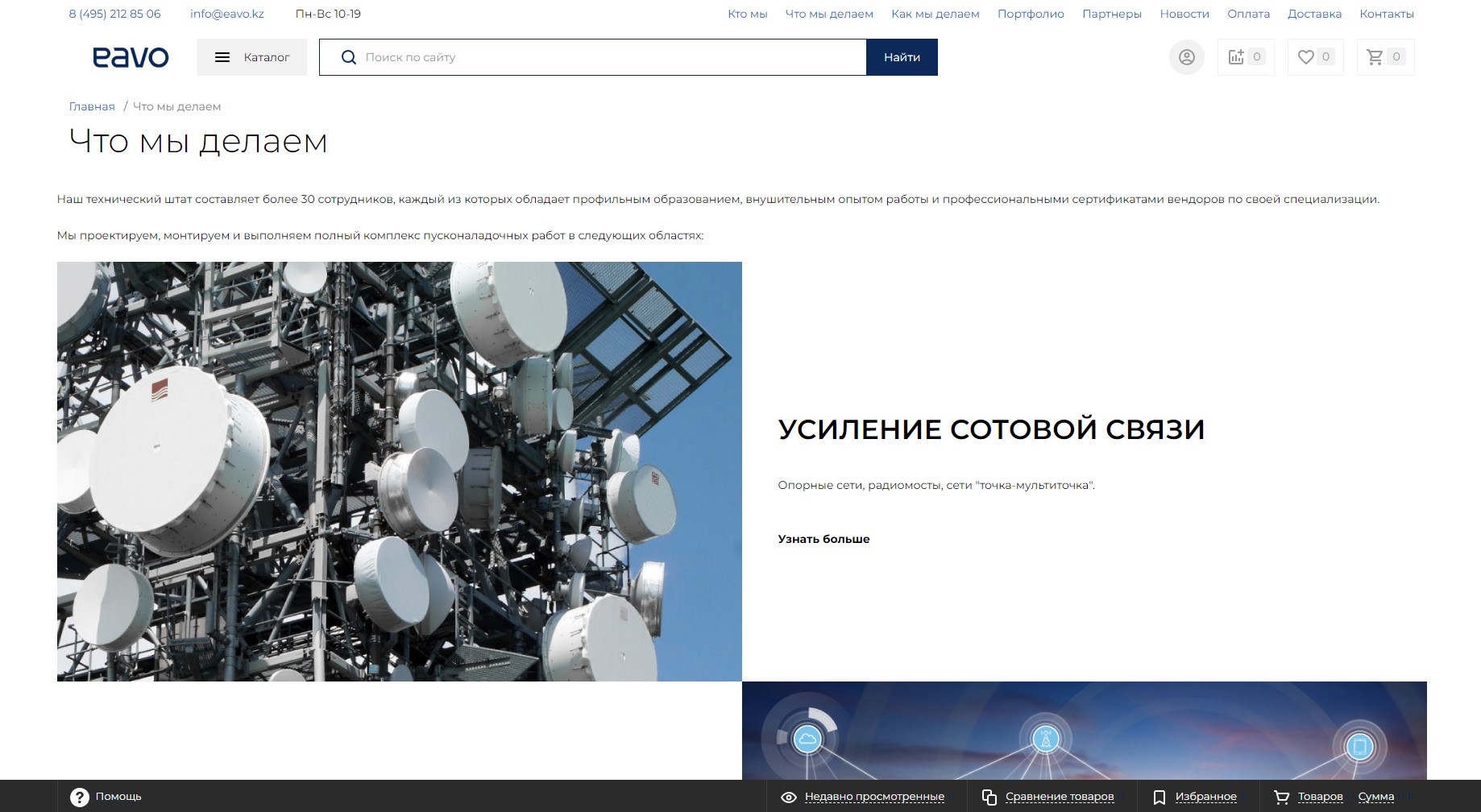Viewport: 1481px width, 812px height.
Task: Click the antenna tower image
Action: [x=399, y=471]
